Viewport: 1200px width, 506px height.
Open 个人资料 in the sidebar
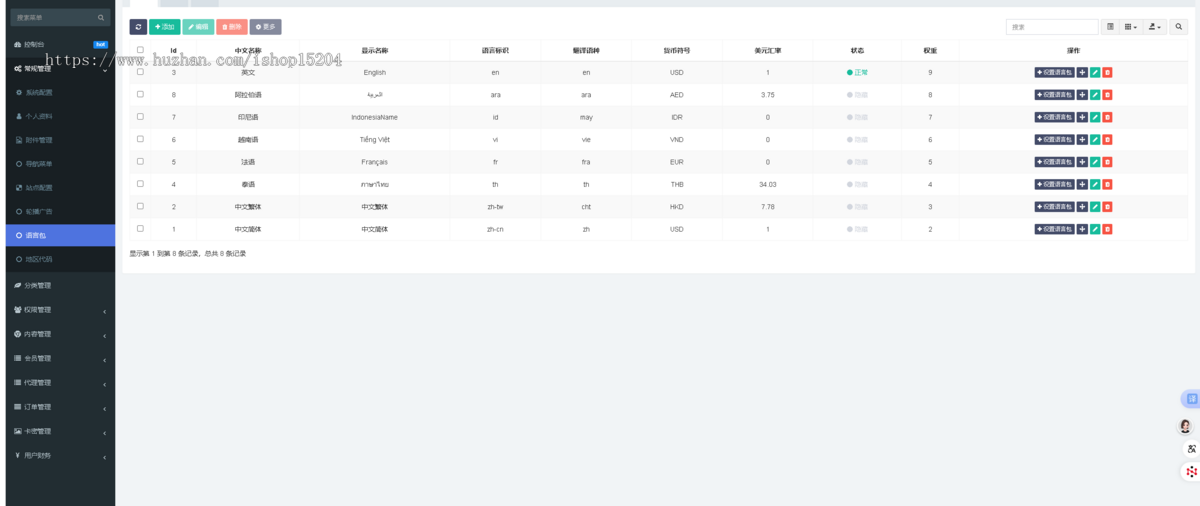(x=60, y=116)
